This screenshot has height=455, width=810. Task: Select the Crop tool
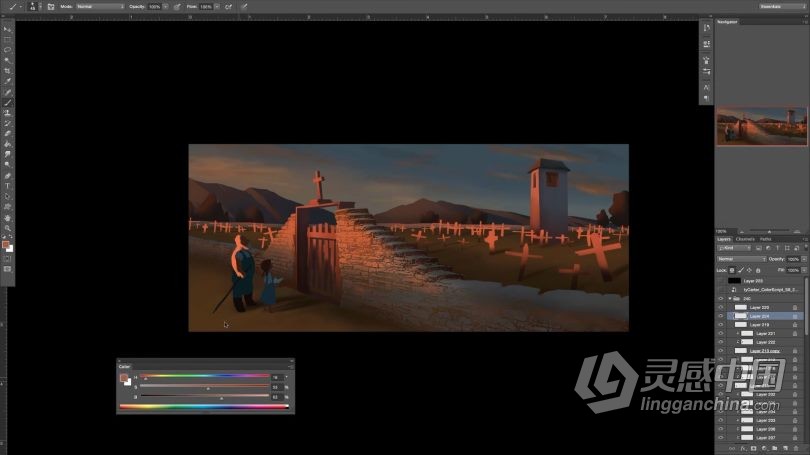pyautogui.click(x=7, y=71)
